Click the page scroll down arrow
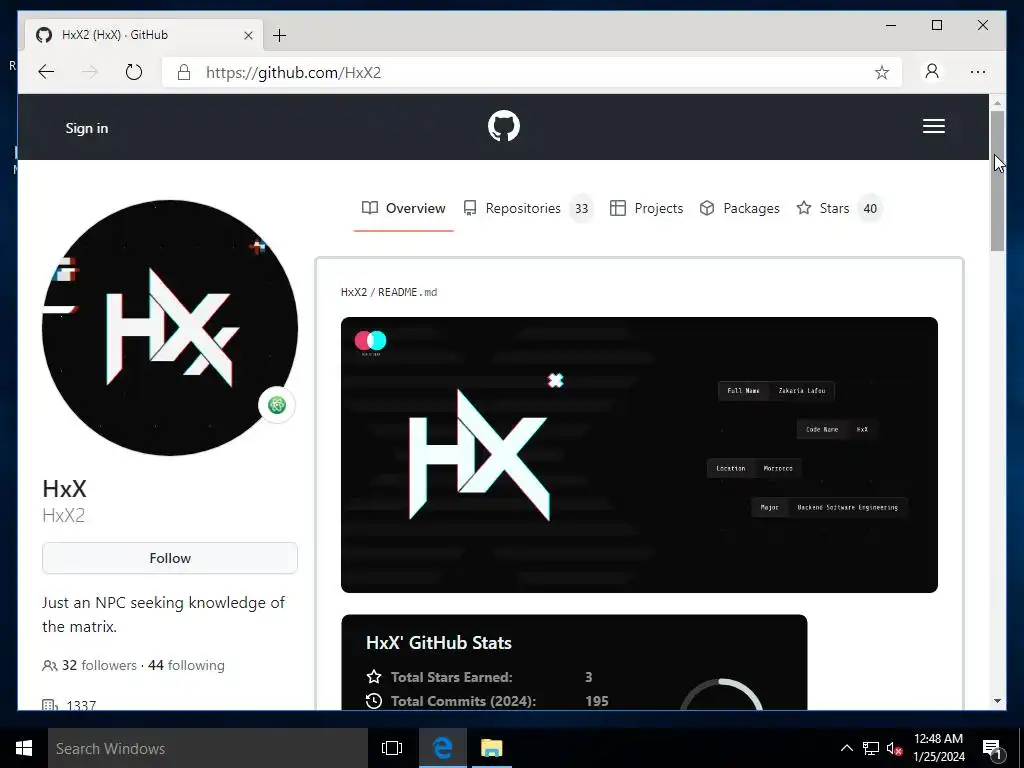 click(x=997, y=701)
